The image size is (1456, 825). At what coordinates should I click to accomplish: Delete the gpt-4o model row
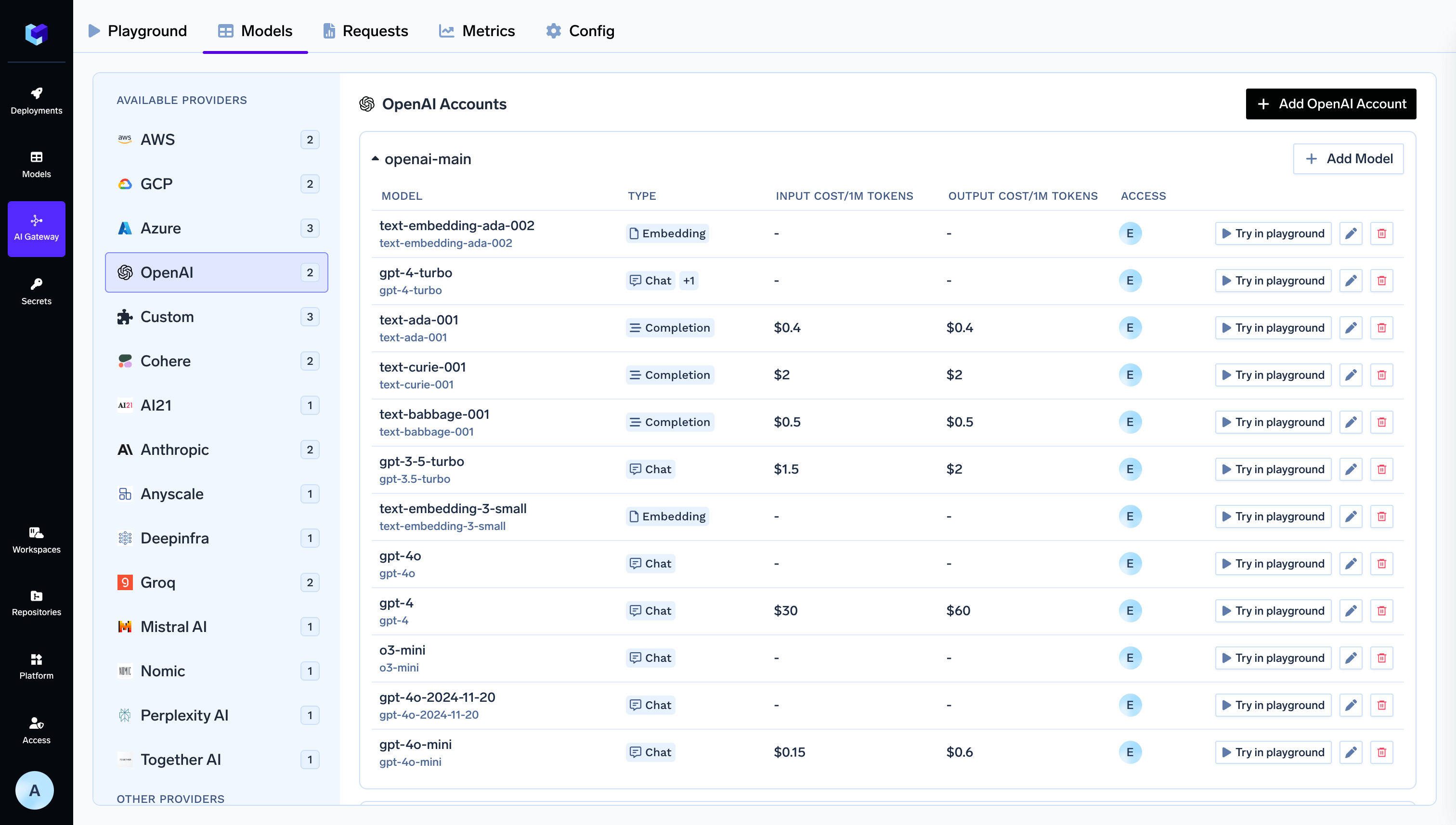(x=1382, y=564)
